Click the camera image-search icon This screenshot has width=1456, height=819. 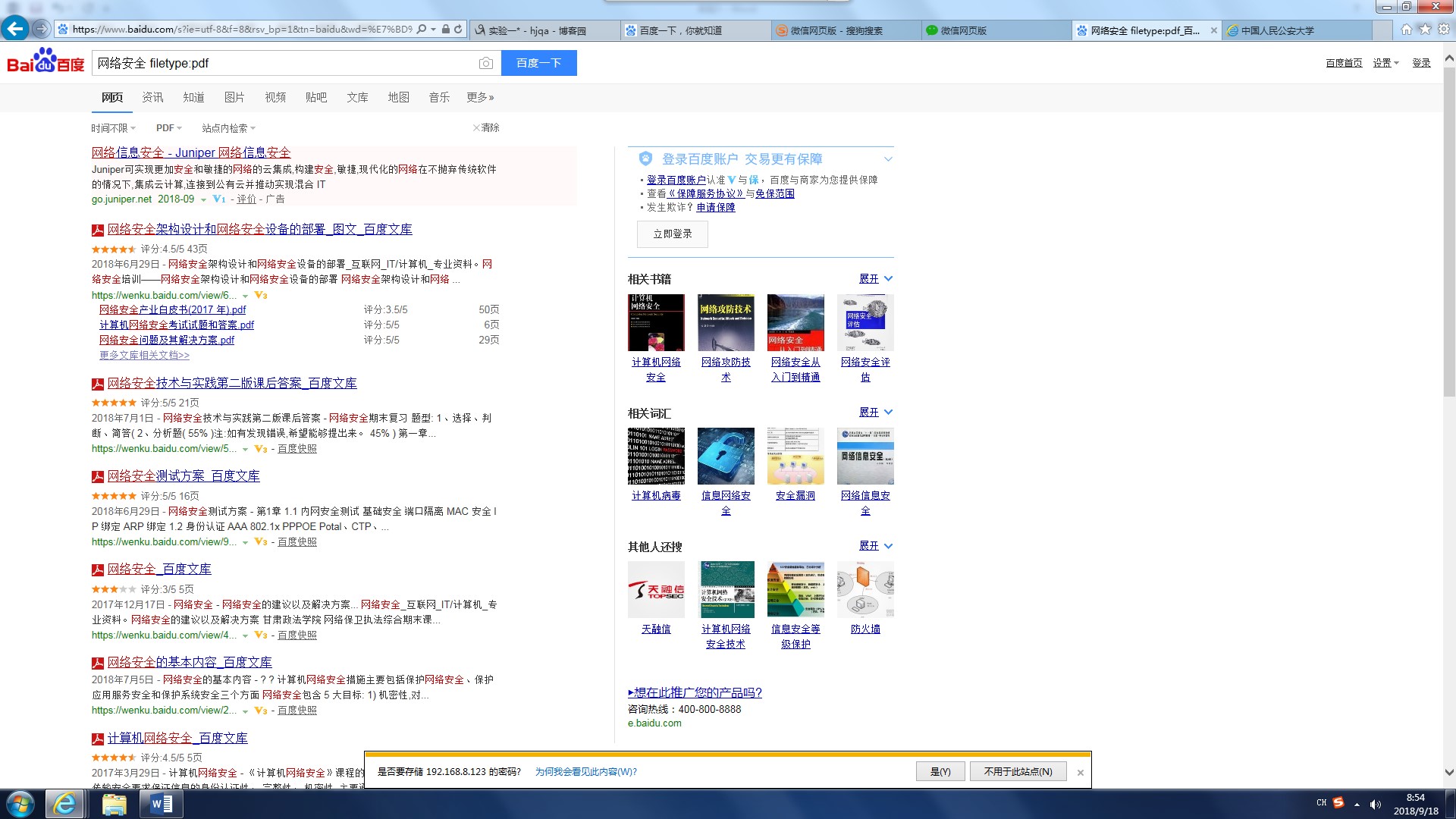pyautogui.click(x=486, y=64)
